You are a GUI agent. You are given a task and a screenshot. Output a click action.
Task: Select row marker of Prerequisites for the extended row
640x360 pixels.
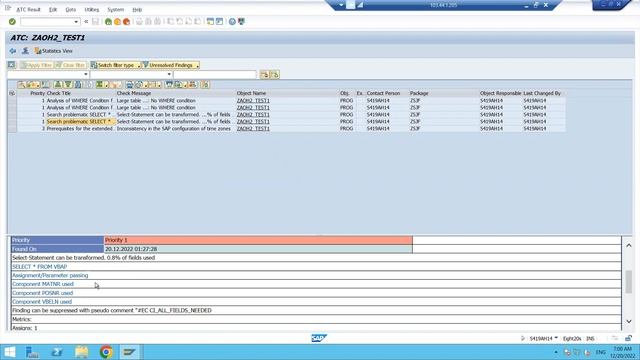point(12,129)
